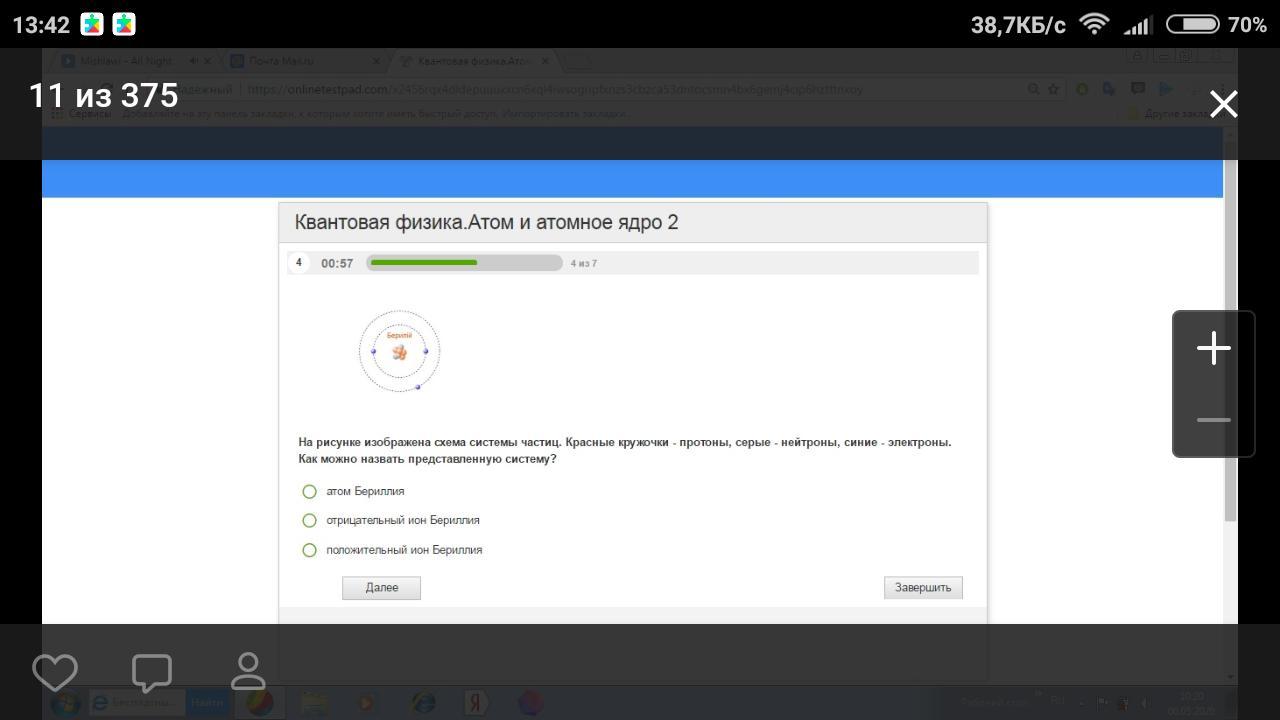
Task: Click the 'Завершить' button
Action: (x=923, y=588)
